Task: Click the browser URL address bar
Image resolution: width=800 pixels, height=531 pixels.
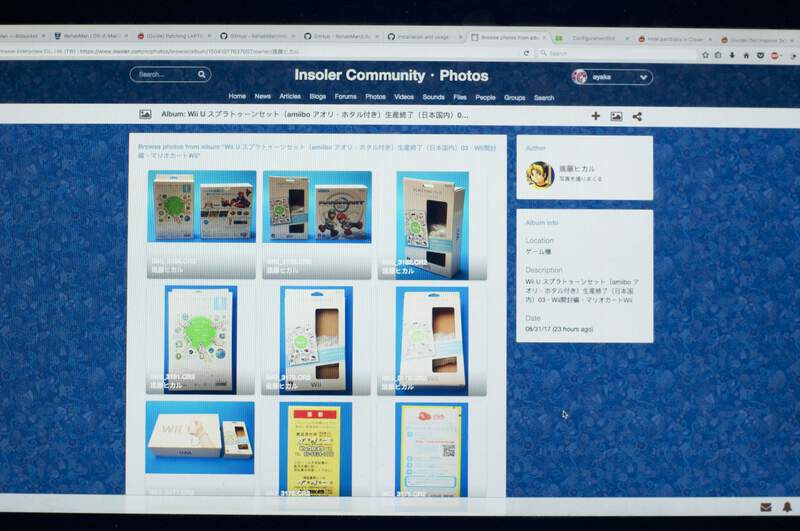Action: 260,52
